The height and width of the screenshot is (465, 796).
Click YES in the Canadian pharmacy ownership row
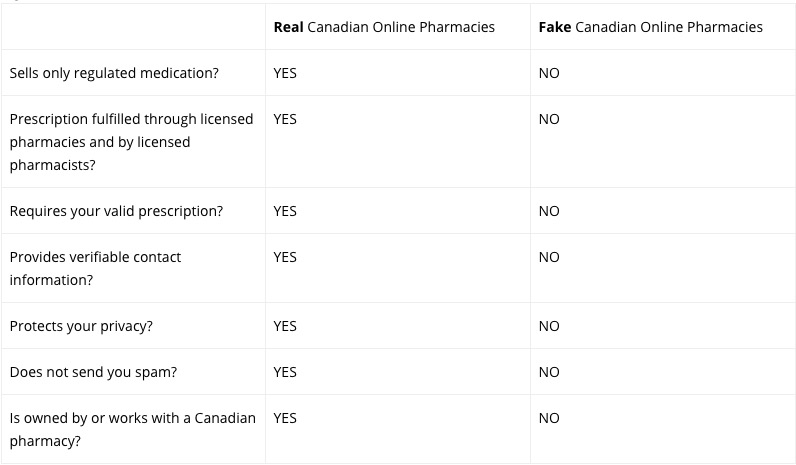[x=285, y=418]
